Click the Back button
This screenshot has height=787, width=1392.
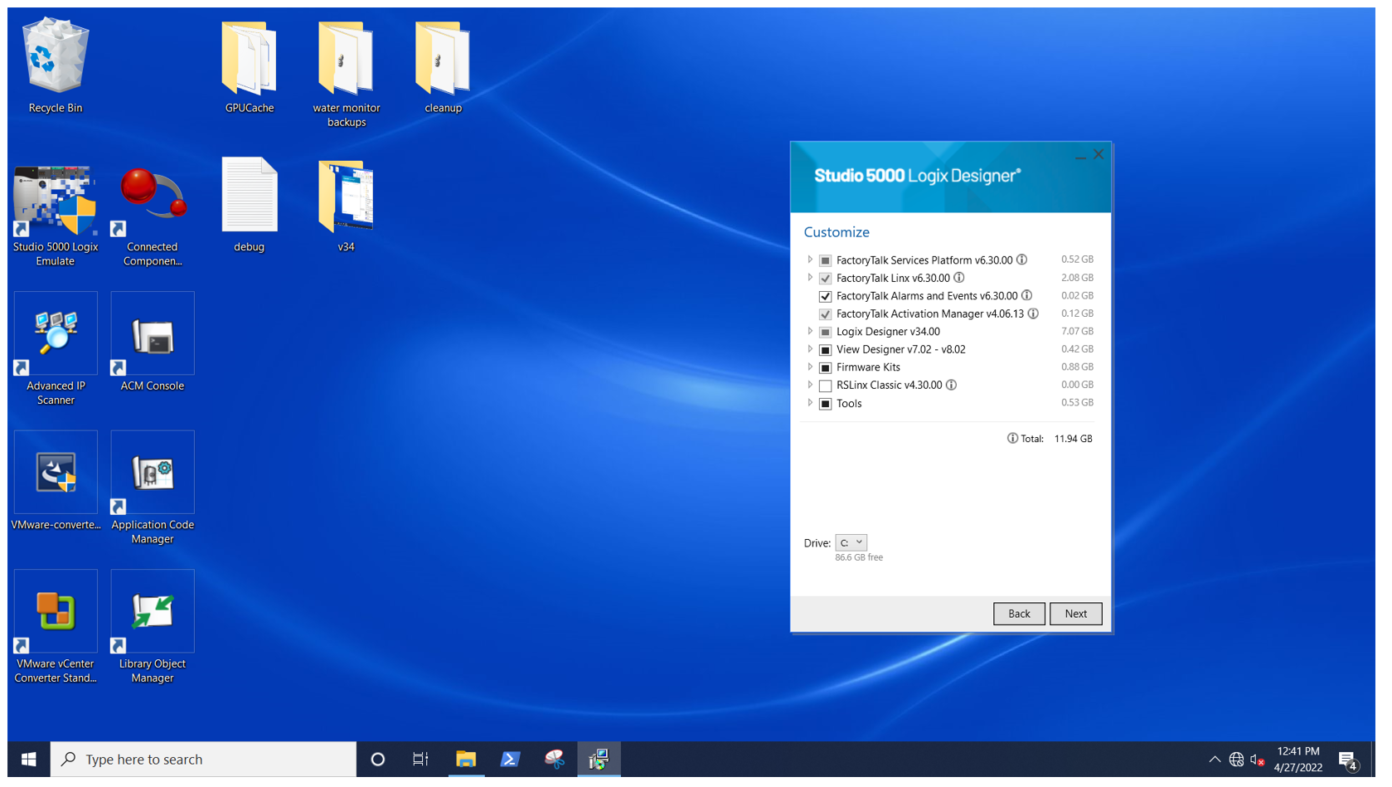(1018, 614)
